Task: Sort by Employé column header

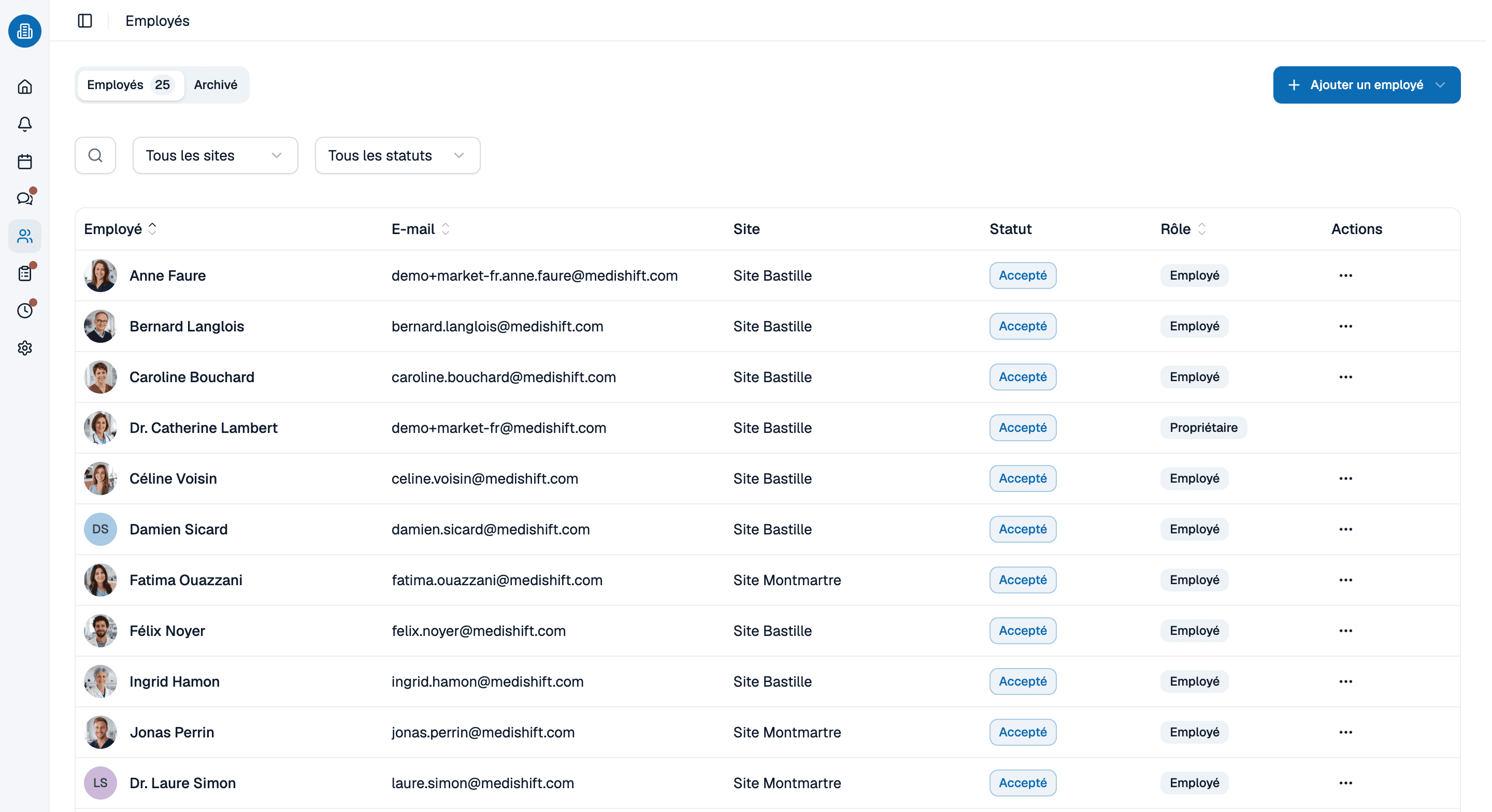Action: 121,229
